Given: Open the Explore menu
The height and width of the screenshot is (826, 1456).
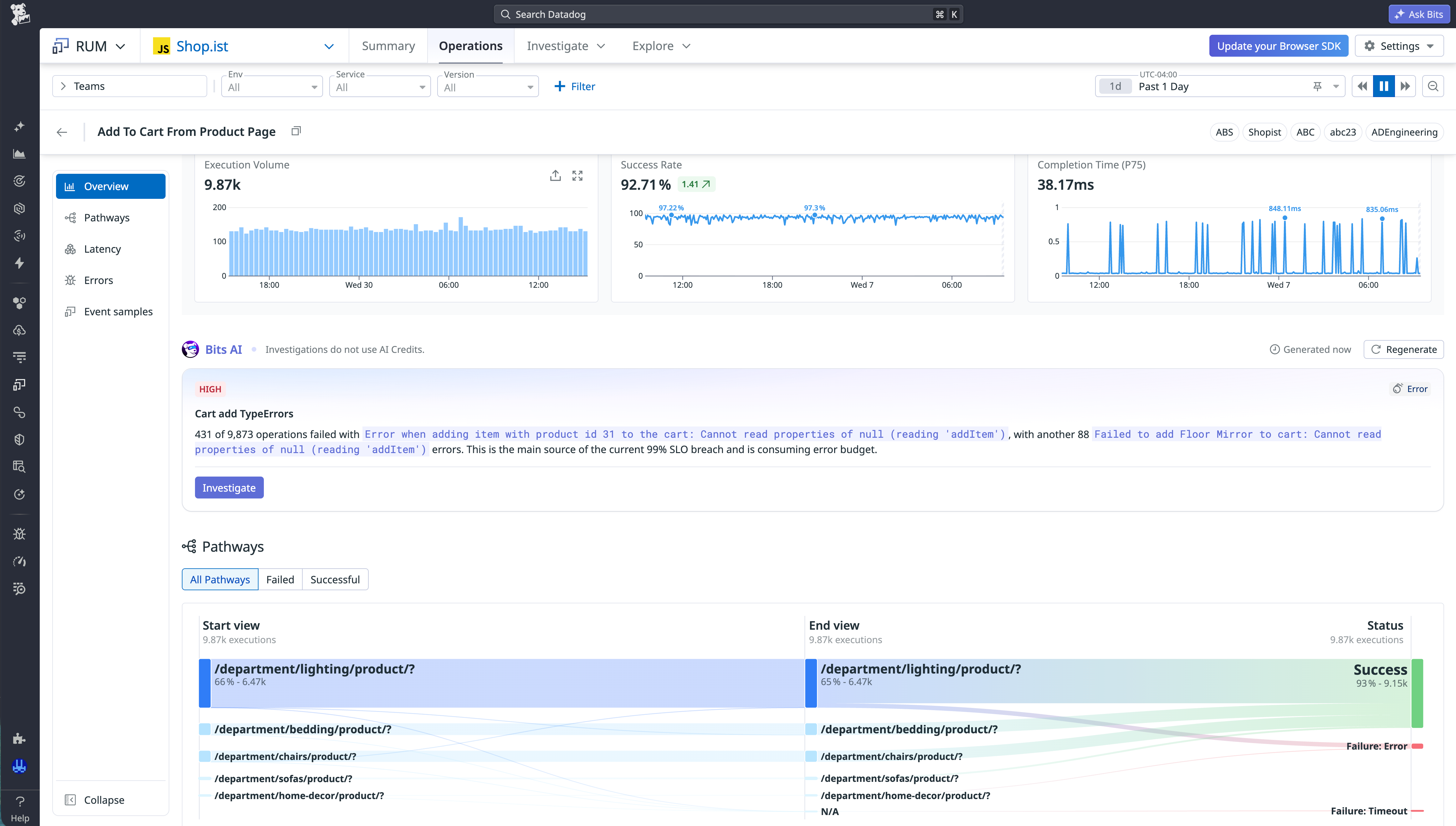Looking at the screenshot, I should click(x=661, y=46).
